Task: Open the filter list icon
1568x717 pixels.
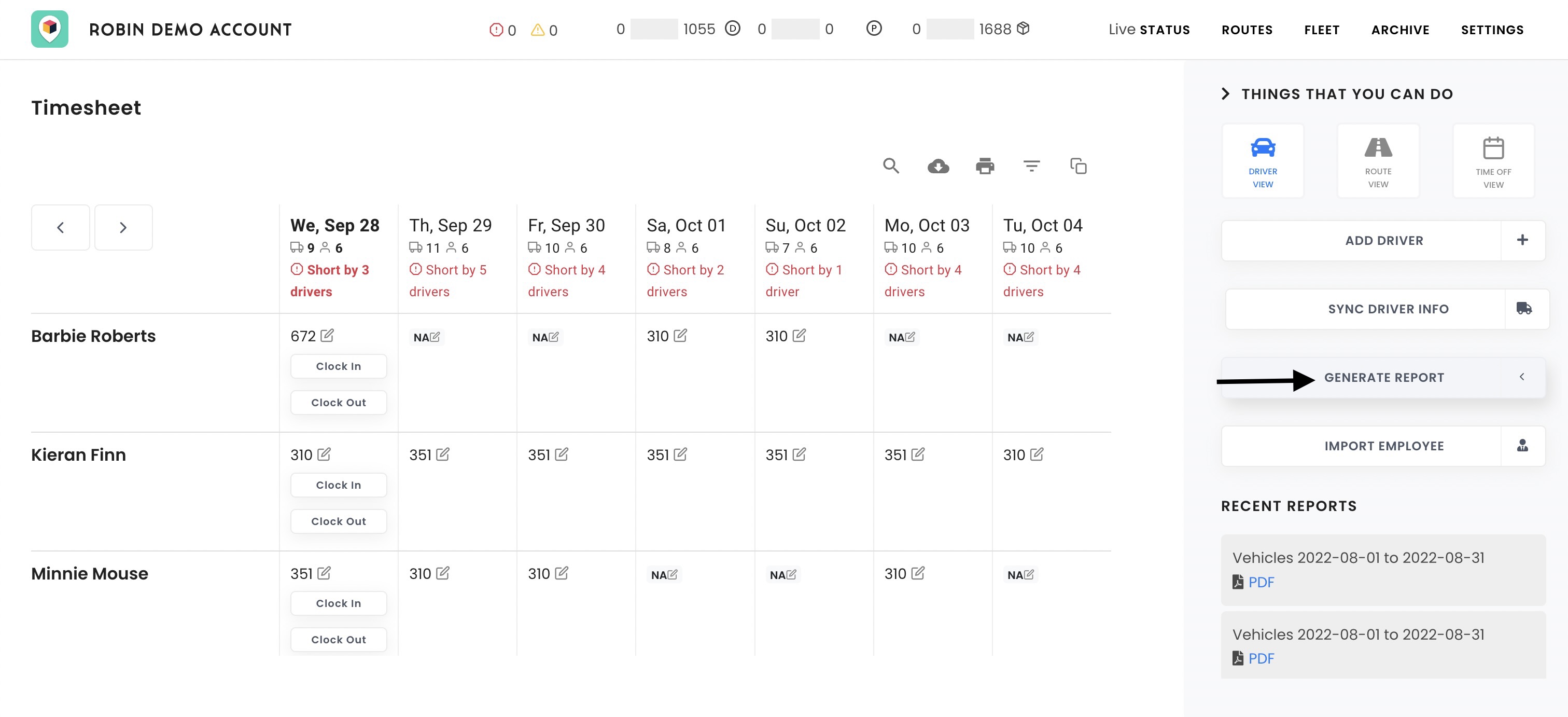Action: point(1031,166)
